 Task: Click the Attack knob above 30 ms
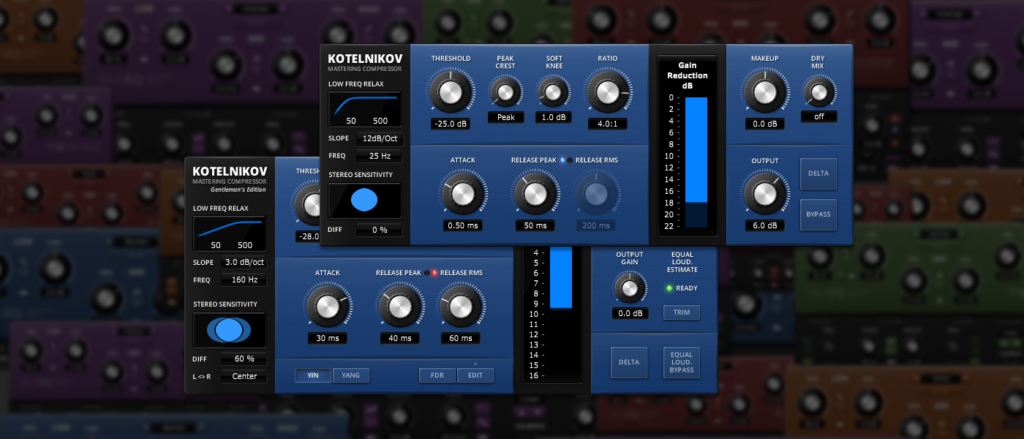click(327, 306)
